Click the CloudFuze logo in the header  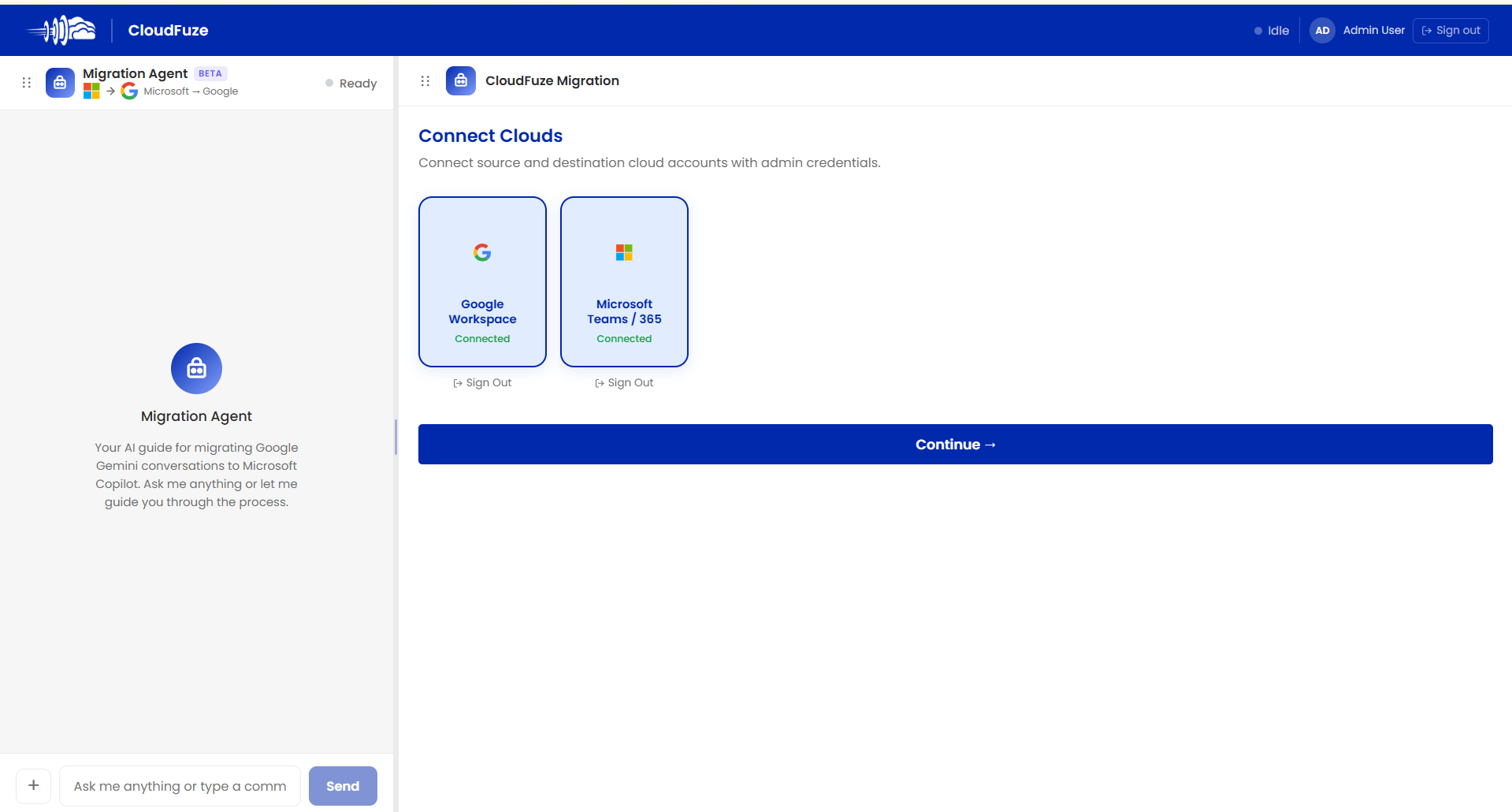click(x=61, y=30)
